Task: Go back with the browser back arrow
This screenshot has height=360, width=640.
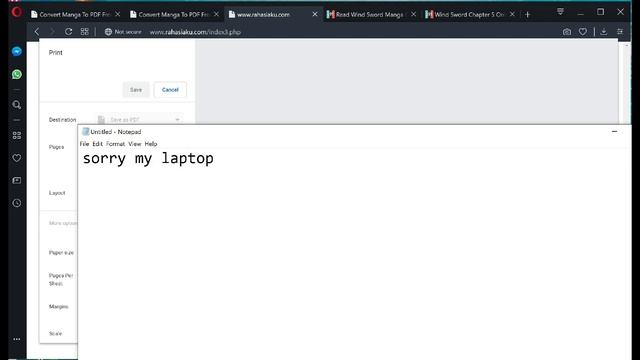Action: point(37,31)
